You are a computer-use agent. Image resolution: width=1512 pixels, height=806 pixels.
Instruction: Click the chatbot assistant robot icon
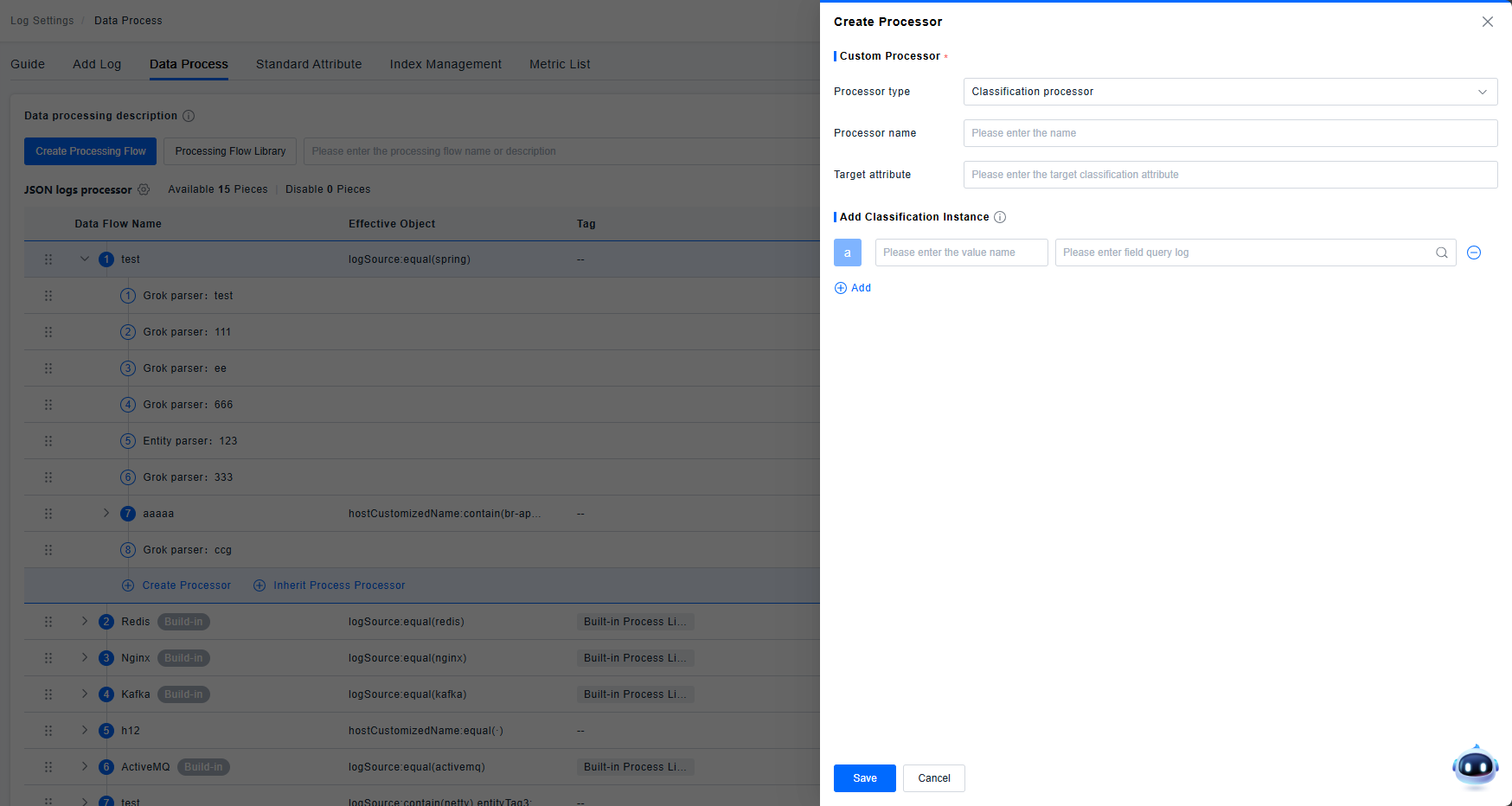(1475, 766)
